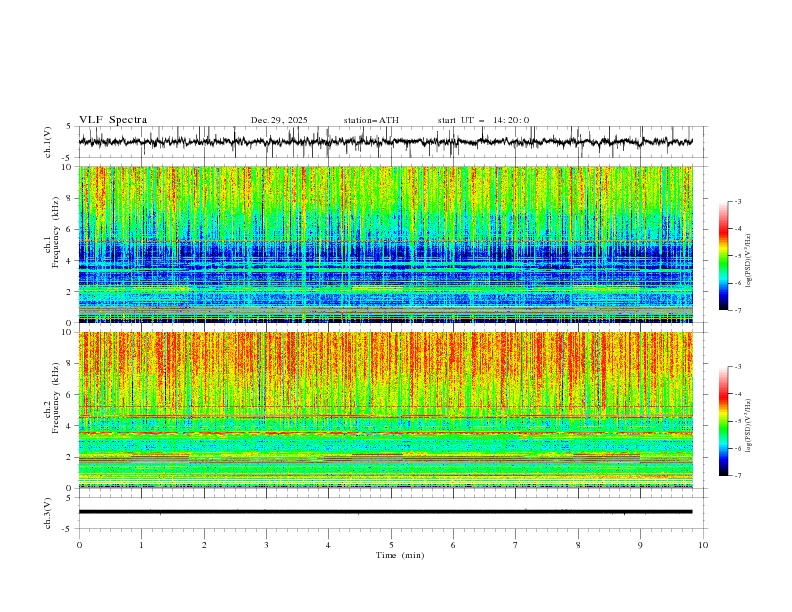Click the 'Time (min)' axis label
The image size is (792, 612).
tap(400, 555)
